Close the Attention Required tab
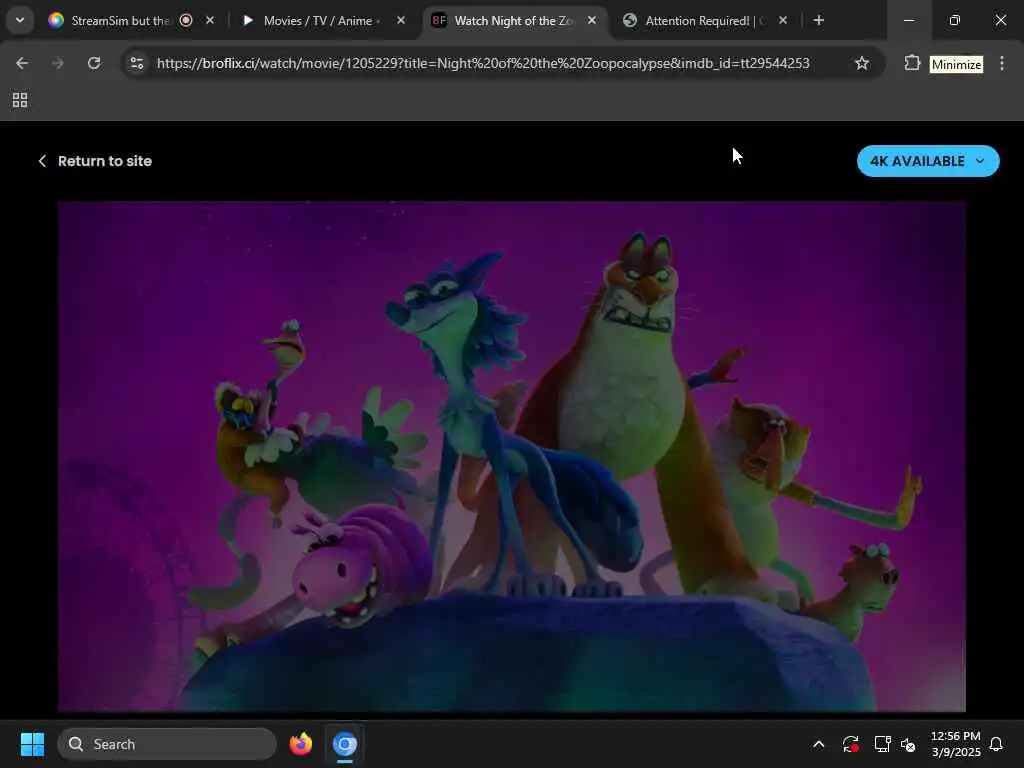The height and width of the screenshot is (768, 1024). coord(782,20)
